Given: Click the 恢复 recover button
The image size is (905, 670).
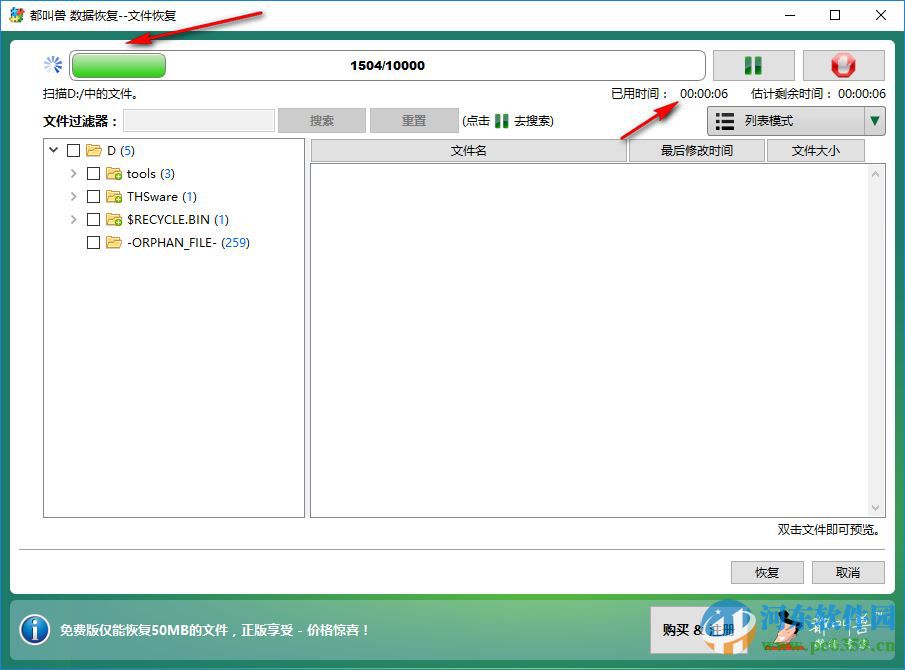Looking at the screenshot, I should [x=766, y=572].
